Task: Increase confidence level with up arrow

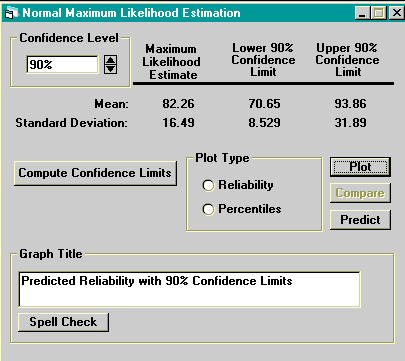Action: coord(111,60)
